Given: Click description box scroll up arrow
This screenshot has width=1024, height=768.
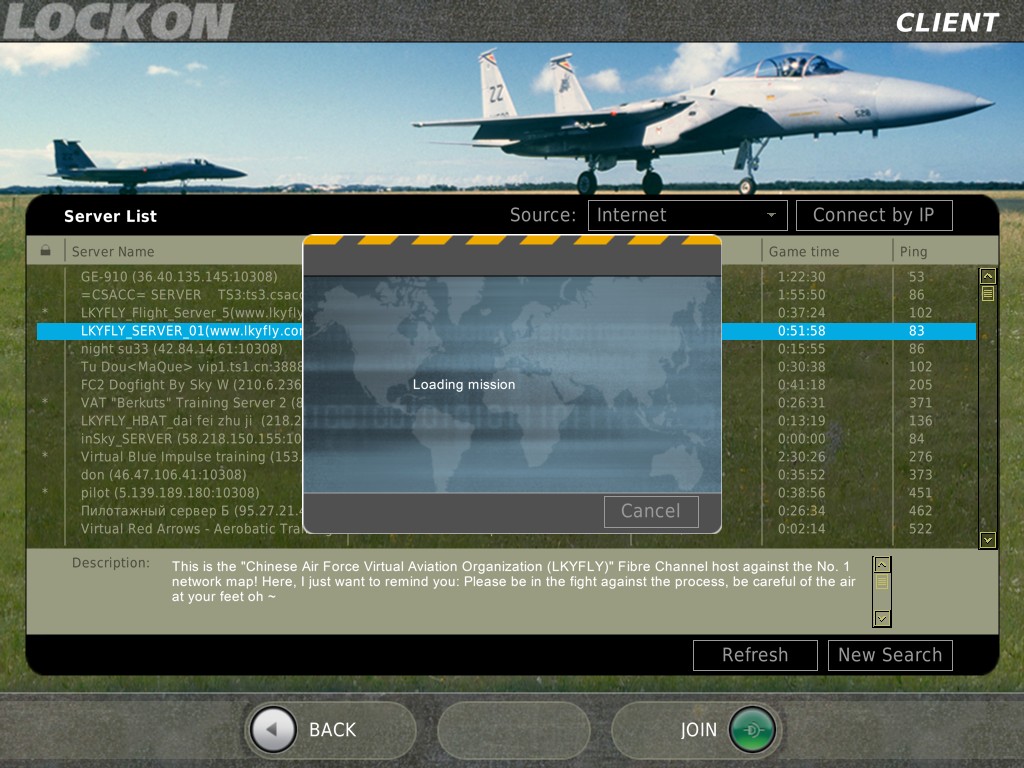Looking at the screenshot, I should [x=882, y=565].
